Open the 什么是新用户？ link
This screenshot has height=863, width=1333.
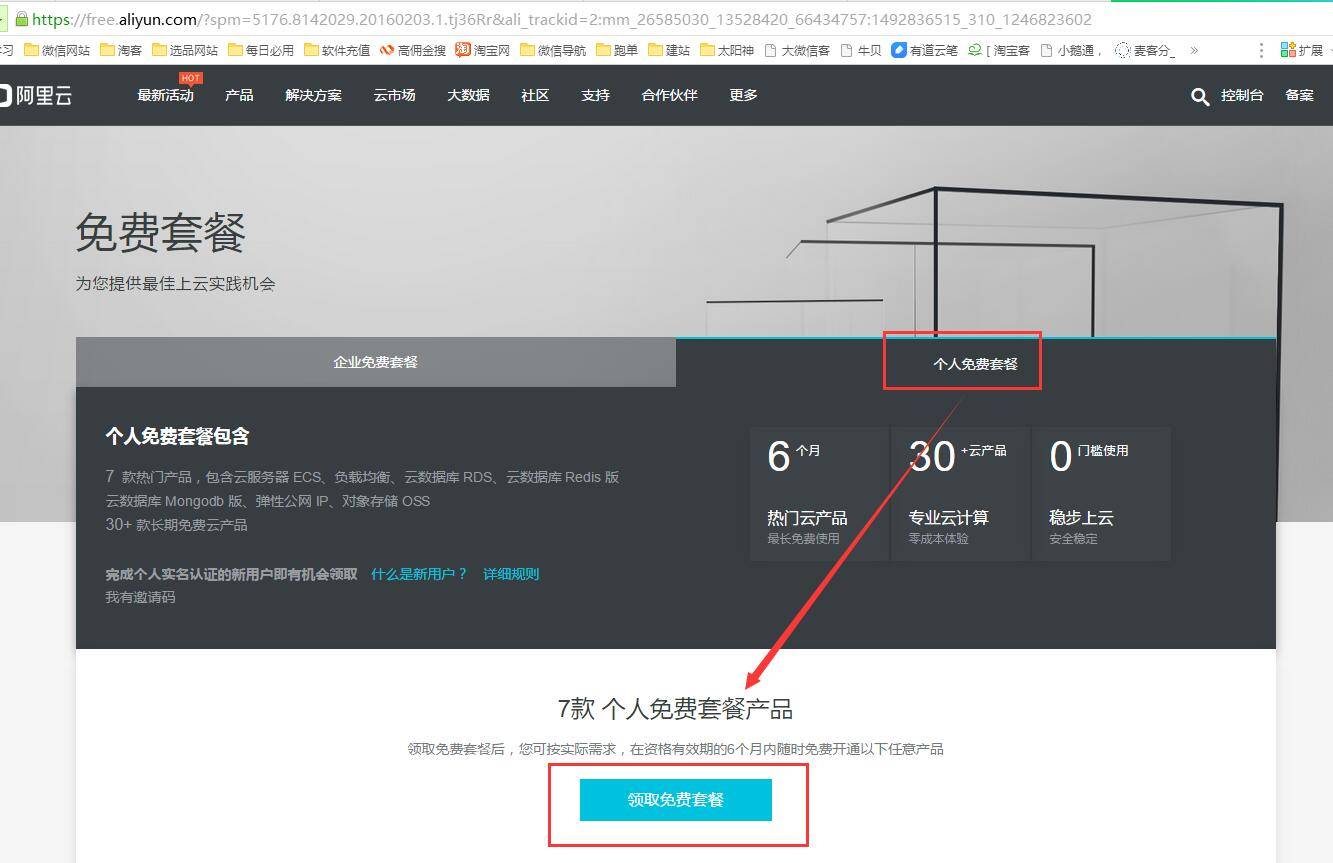tap(419, 574)
